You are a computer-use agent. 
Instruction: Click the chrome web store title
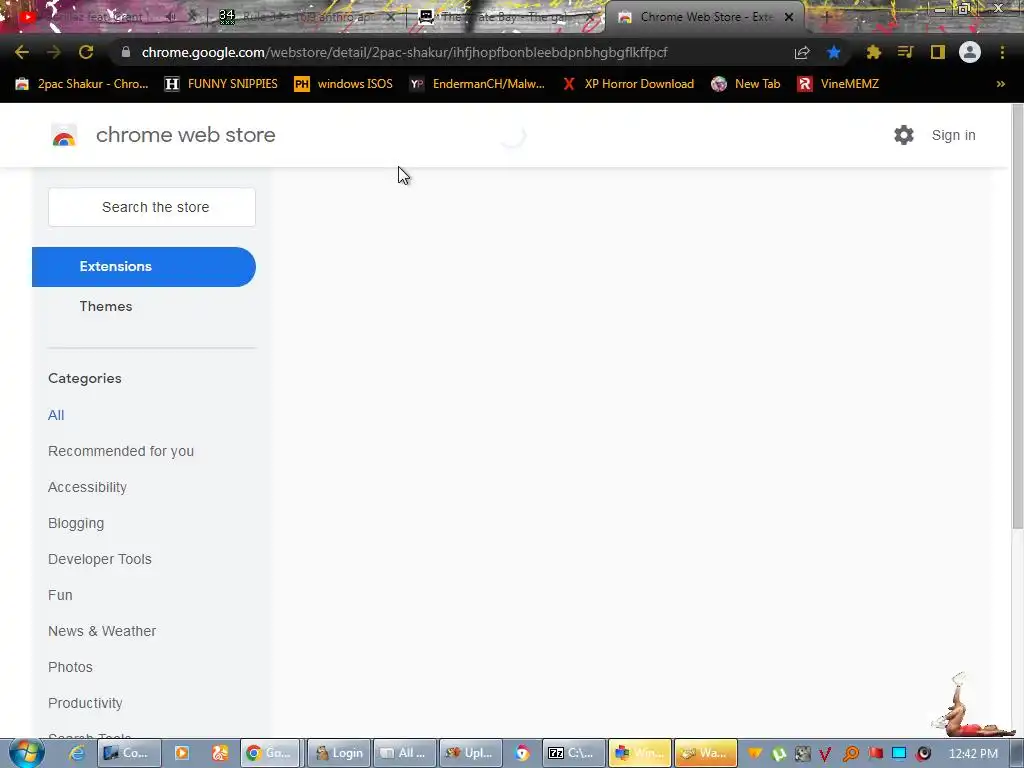click(185, 135)
